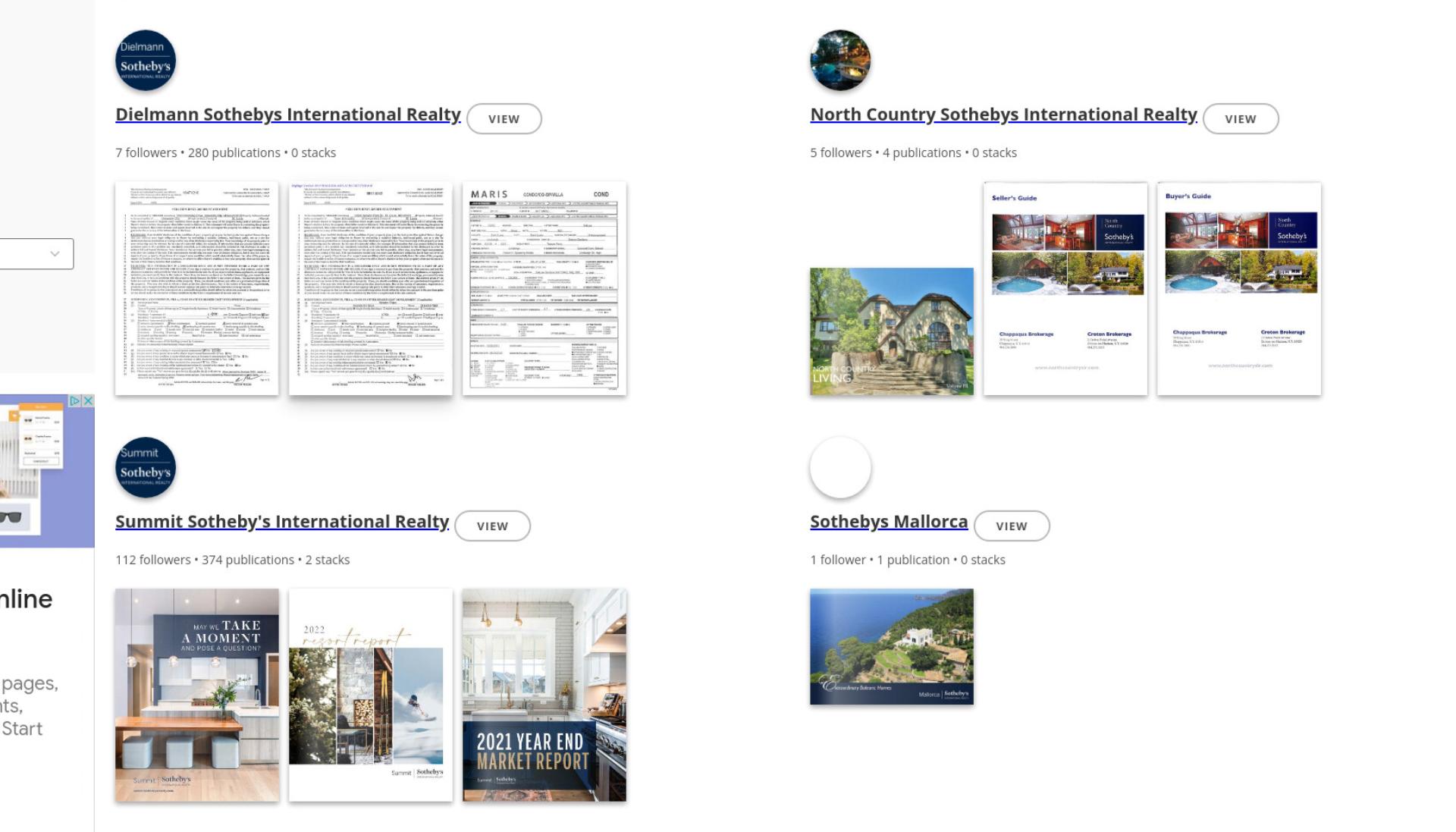Open the North Country Living publication cover
The height and width of the screenshot is (832, 1456).
point(892,331)
